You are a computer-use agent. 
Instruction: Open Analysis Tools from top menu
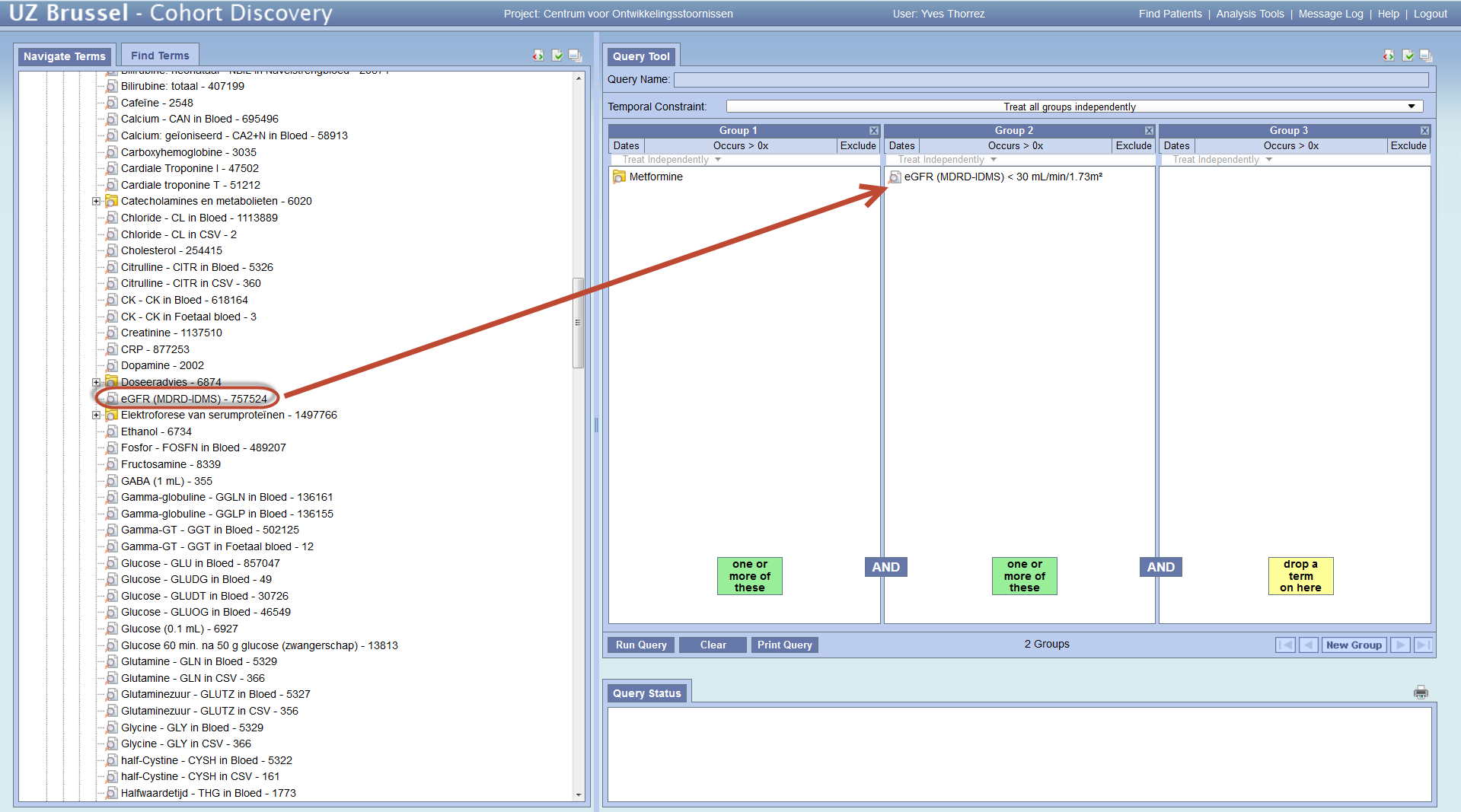[x=1250, y=14]
